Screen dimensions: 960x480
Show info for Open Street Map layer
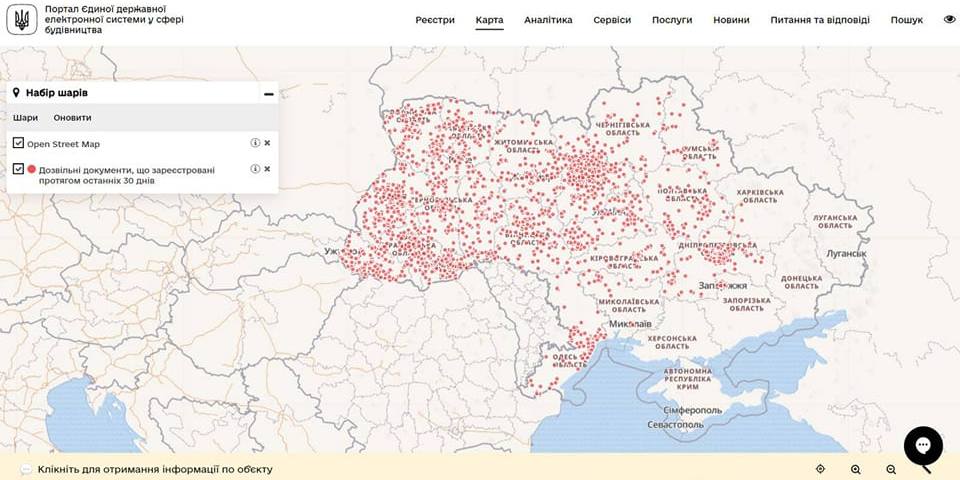click(255, 143)
